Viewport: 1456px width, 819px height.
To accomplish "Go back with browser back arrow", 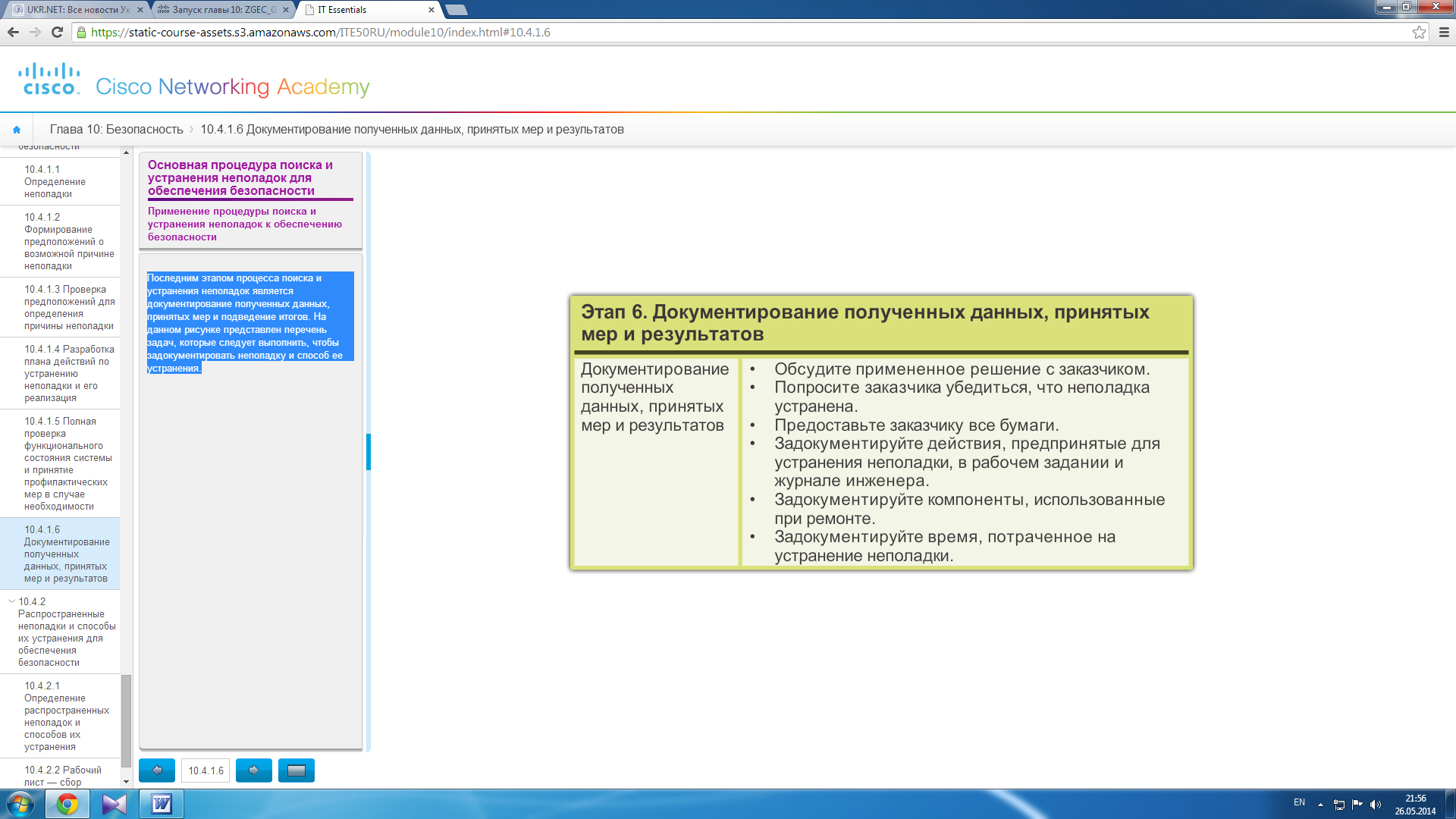I will (13, 32).
